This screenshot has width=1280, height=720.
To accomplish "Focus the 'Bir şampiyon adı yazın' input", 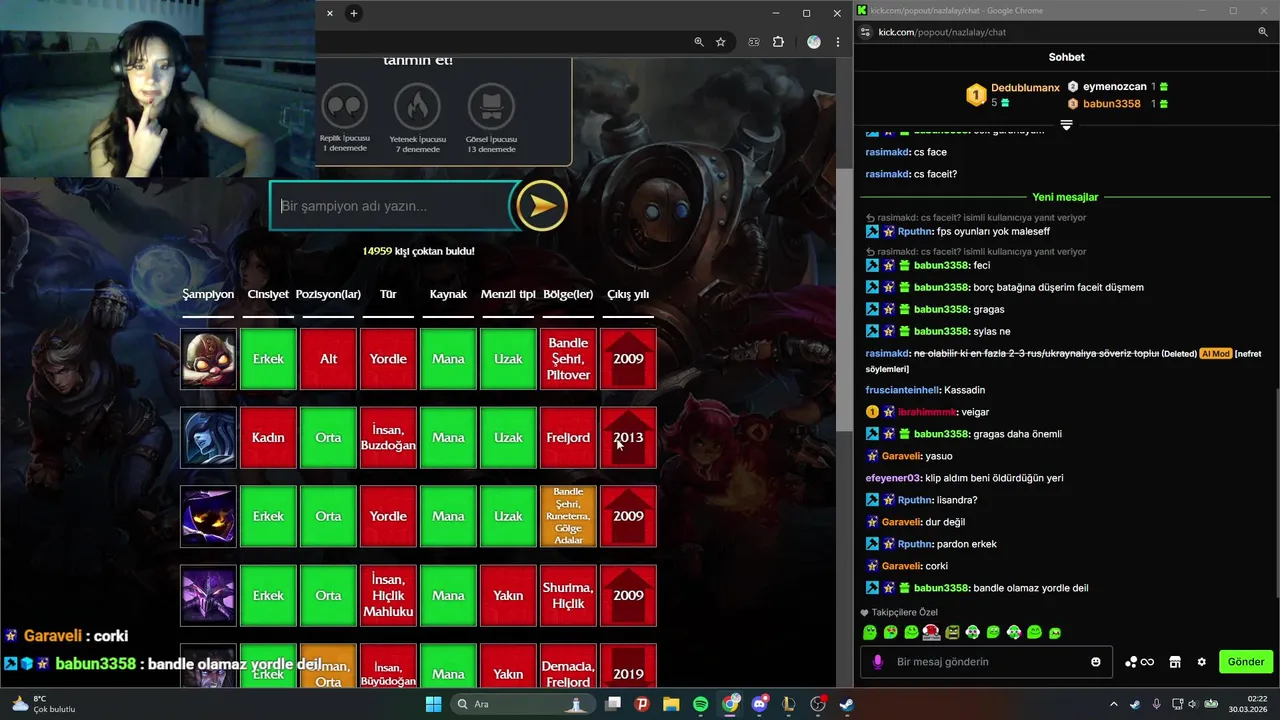I will click(394, 206).
